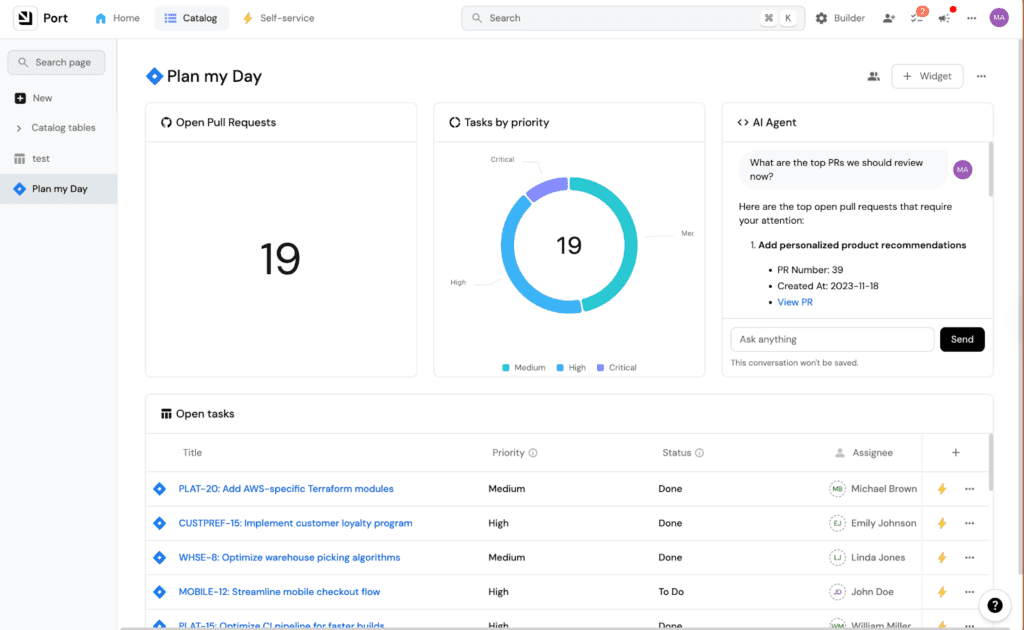The height and width of the screenshot is (630, 1024).
Task: Open the page options ellipsis next to Widget
Action: pyautogui.click(x=981, y=76)
